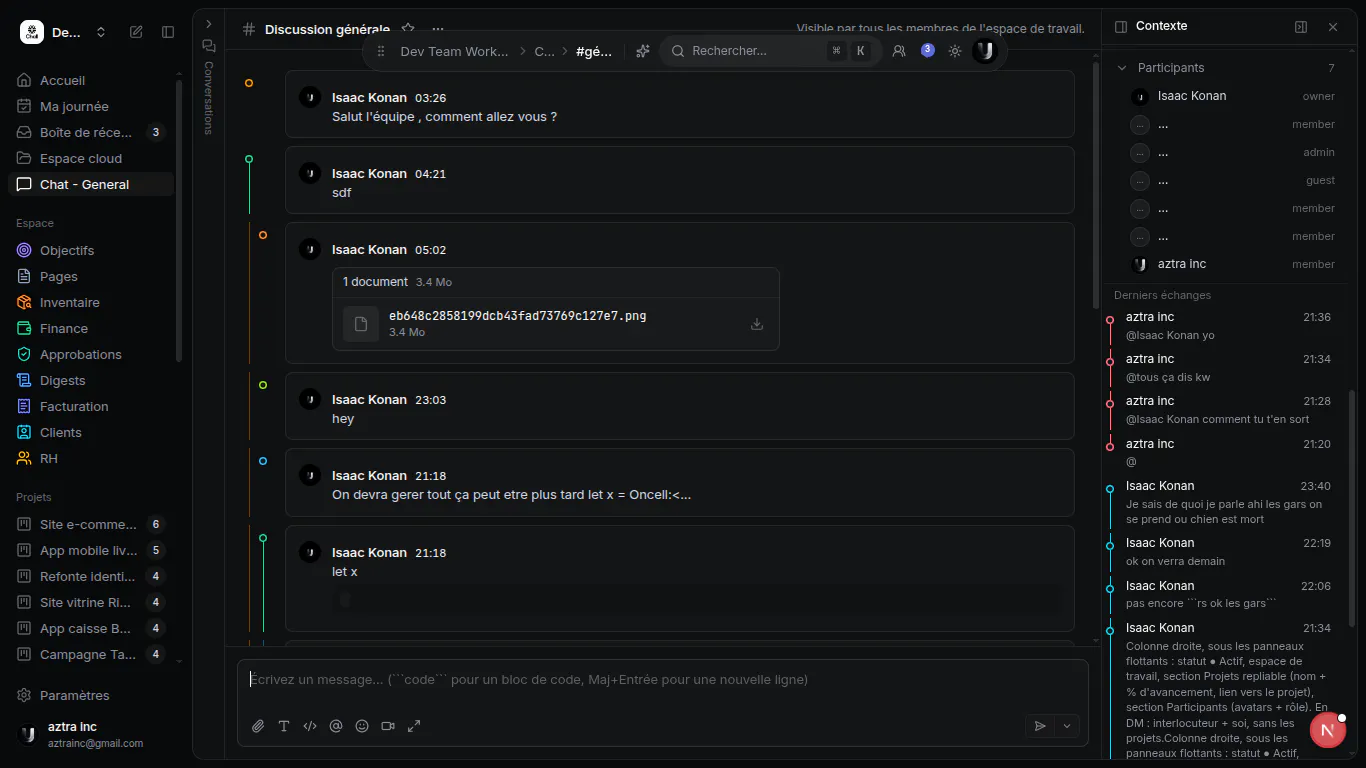Open Facturation in sidebar
1366x768 pixels.
(x=90, y=406)
